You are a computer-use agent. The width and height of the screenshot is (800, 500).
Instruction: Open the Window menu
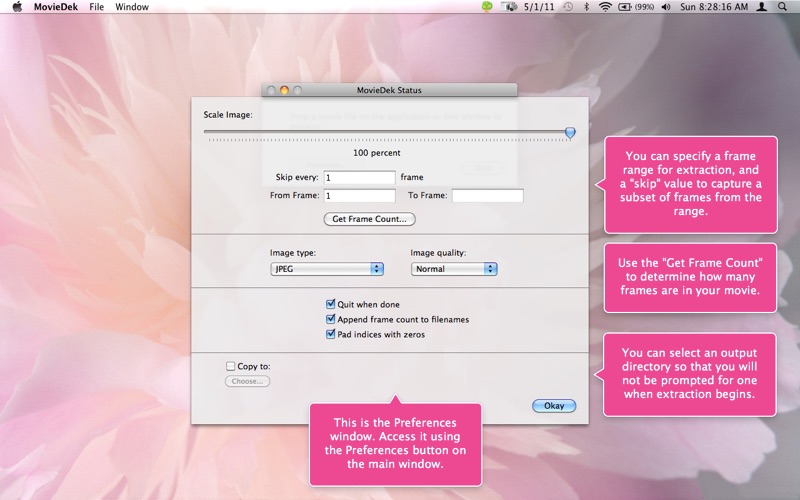coord(132,7)
